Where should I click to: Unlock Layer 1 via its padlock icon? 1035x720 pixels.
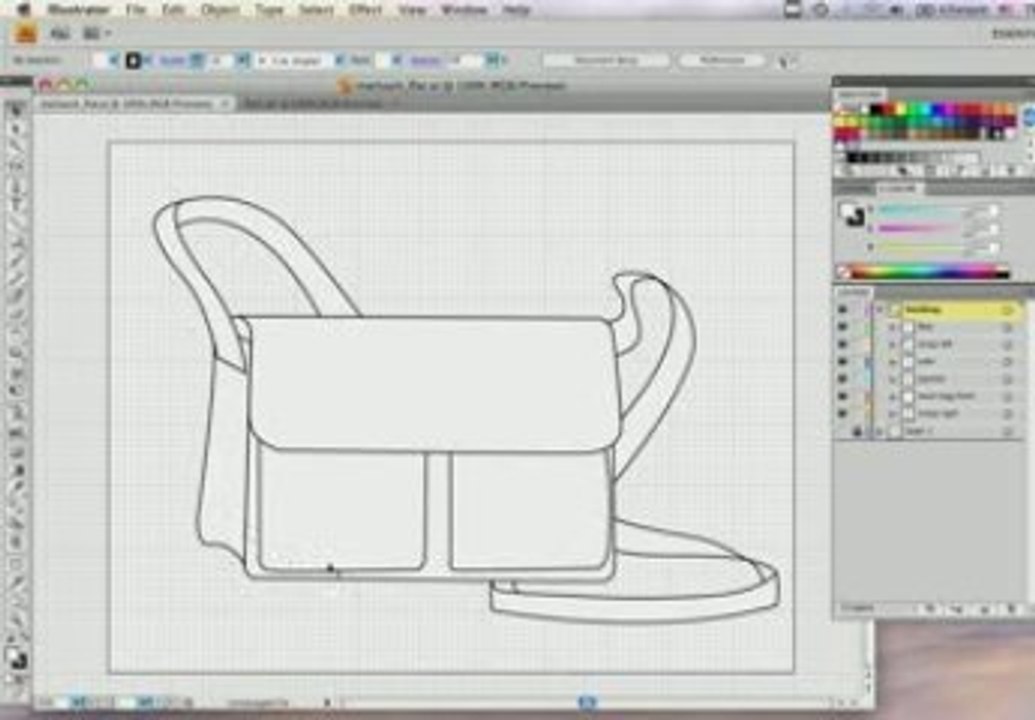(x=857, y=431)
